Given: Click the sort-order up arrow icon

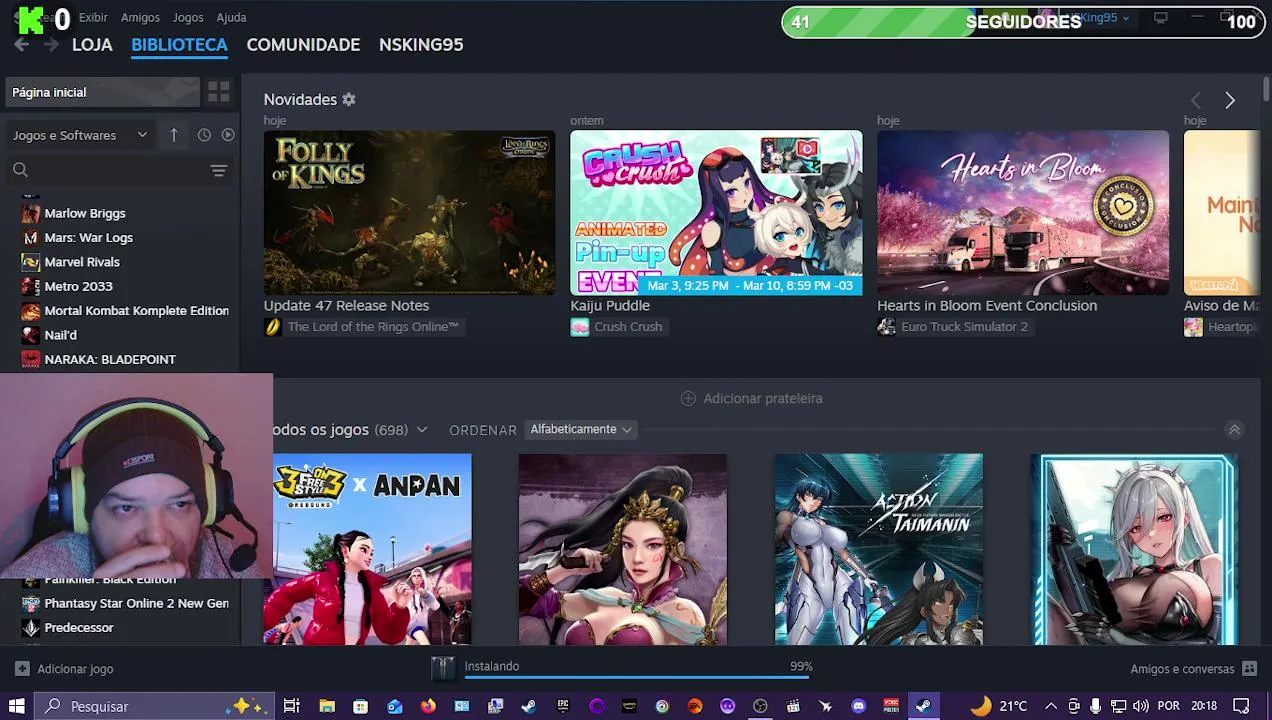Looking at the screenshot, I should tap(173, 135).
